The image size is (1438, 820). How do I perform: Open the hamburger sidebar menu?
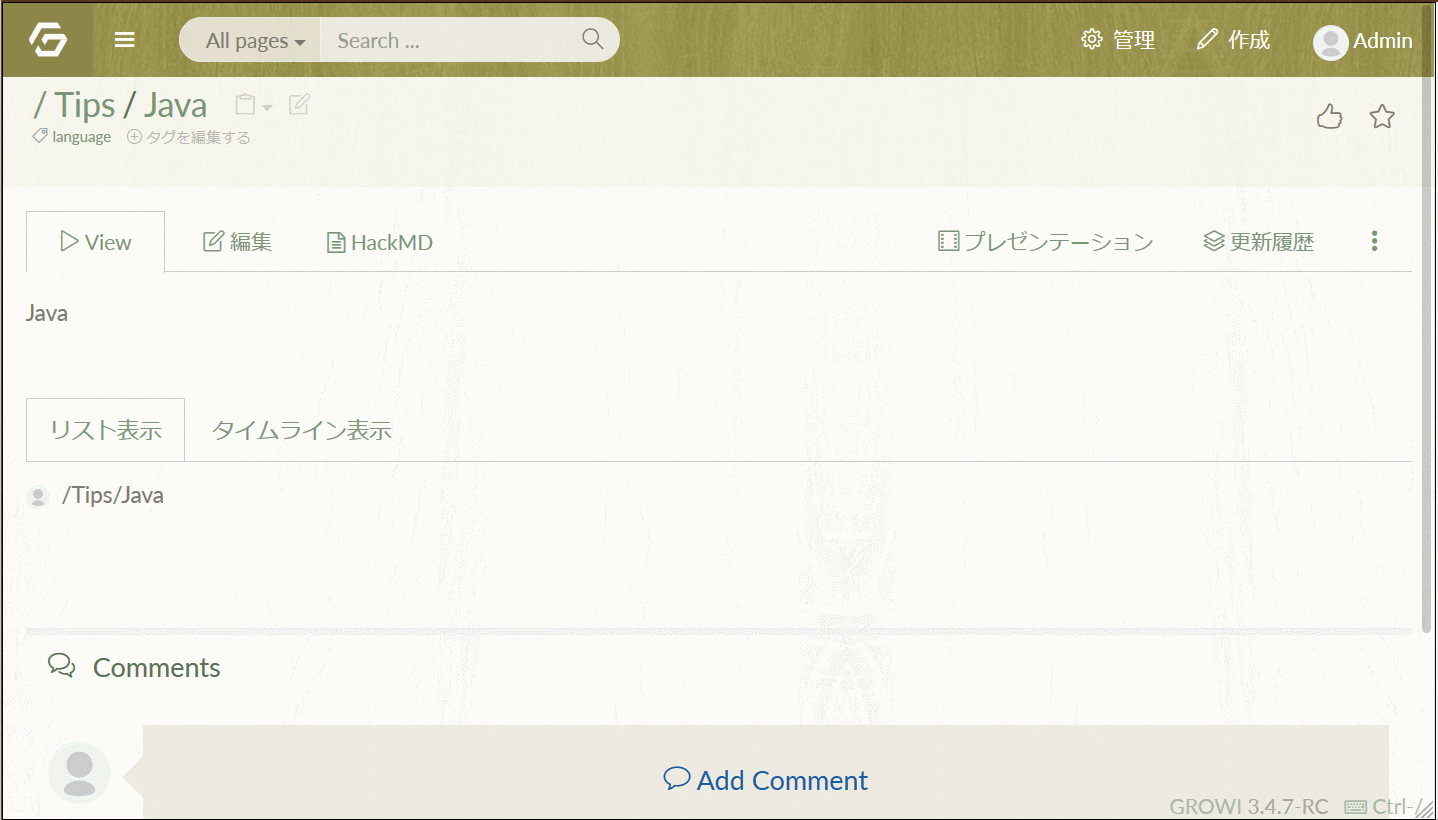click(124, 41)
